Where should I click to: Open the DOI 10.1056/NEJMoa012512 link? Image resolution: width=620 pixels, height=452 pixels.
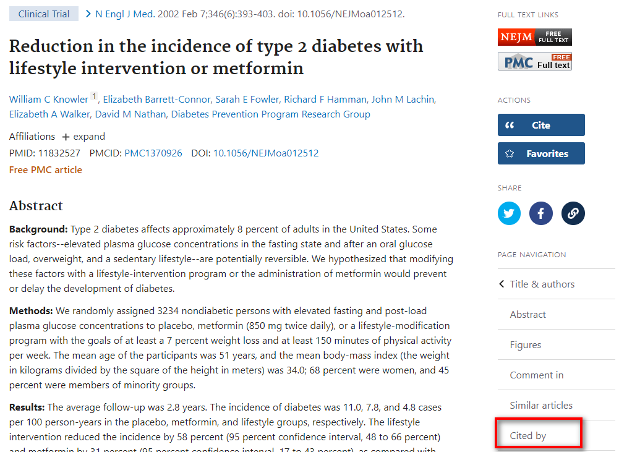point(266,153)
